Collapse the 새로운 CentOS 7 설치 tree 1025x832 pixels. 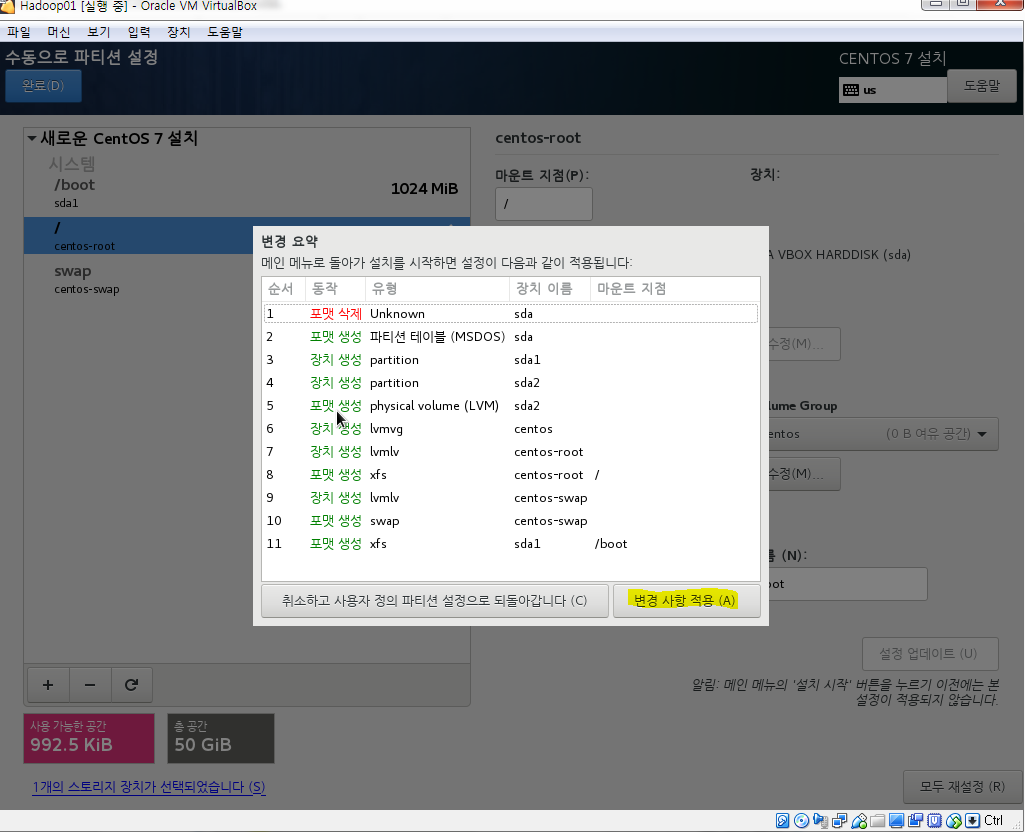point(31,139)
